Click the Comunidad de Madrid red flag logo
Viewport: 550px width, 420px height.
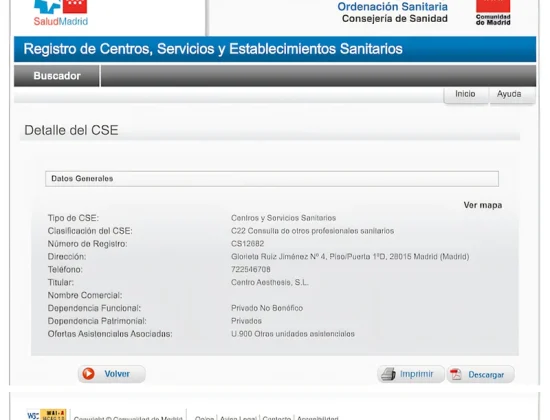pyautogui.click(x=493, y=12)
